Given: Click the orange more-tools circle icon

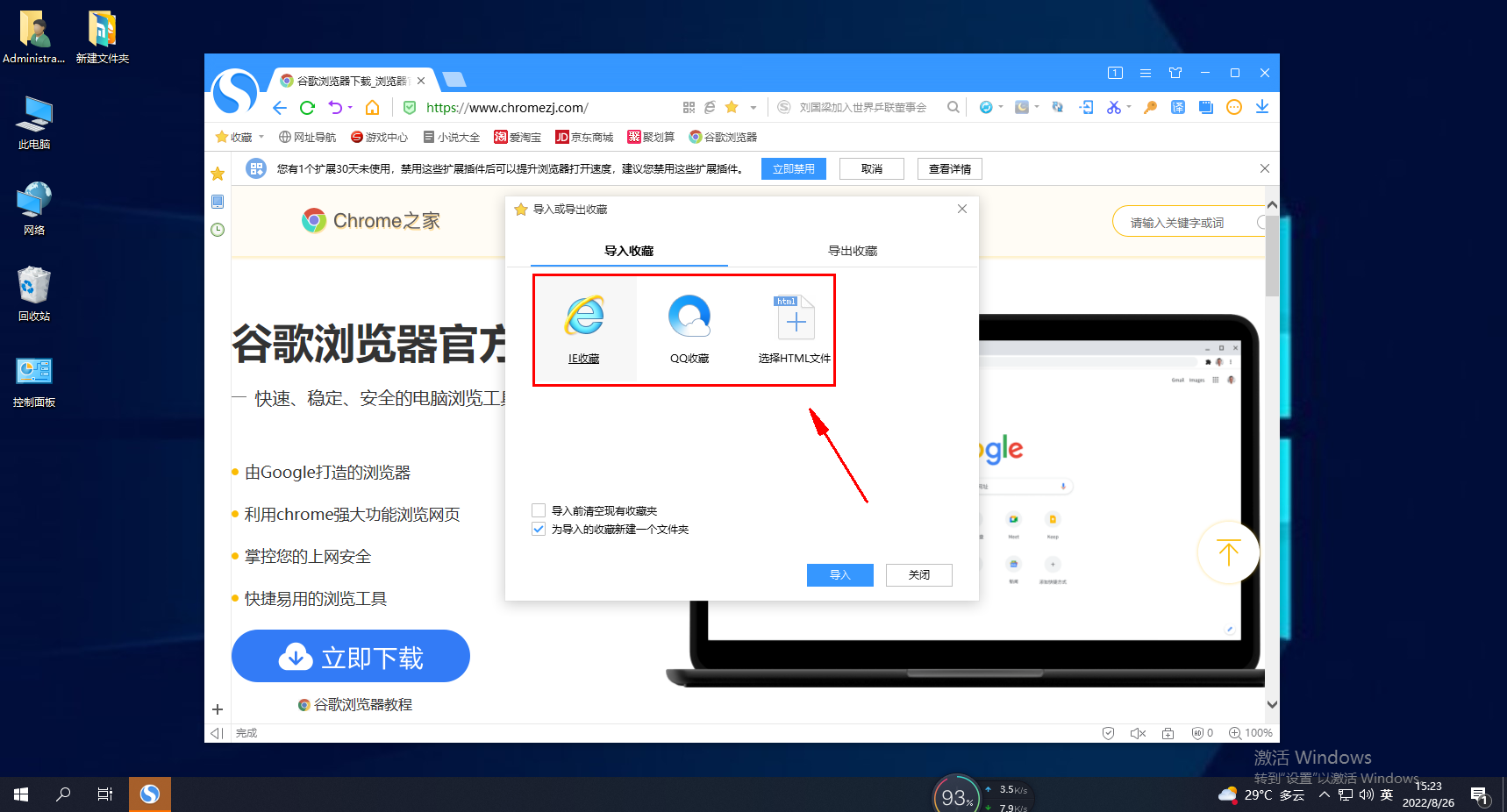Looking at the screenshot, I should 1234,107.
